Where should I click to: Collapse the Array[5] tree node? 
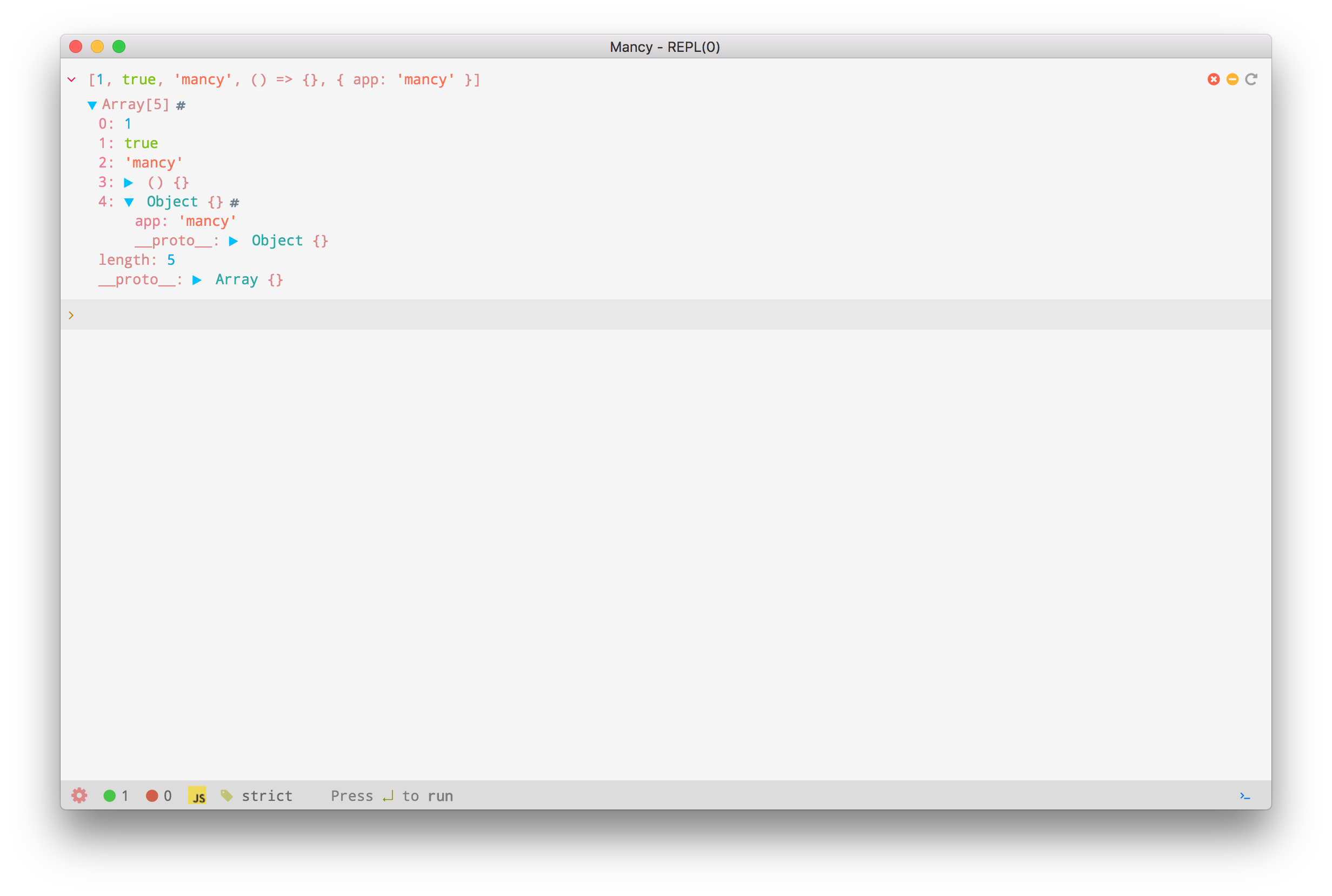[x=91, y=105]
